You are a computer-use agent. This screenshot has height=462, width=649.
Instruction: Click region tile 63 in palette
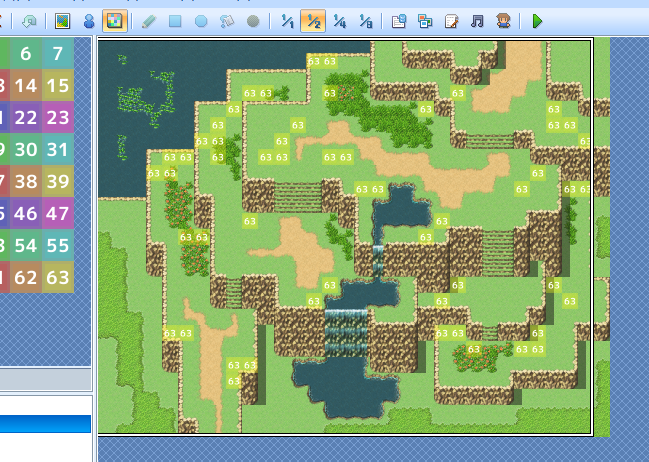pos(58,277)
